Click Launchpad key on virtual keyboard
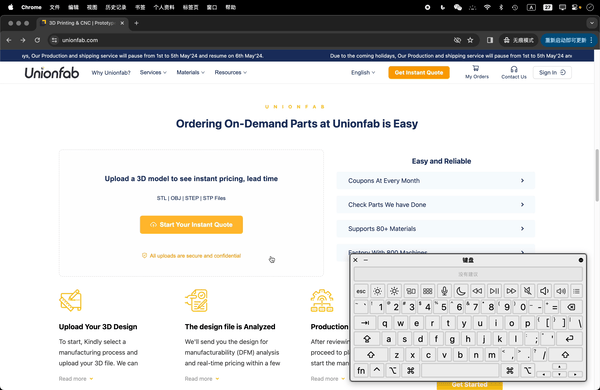Image resolution: width=600 pixels, height=390 pixels. pos(427,291)
